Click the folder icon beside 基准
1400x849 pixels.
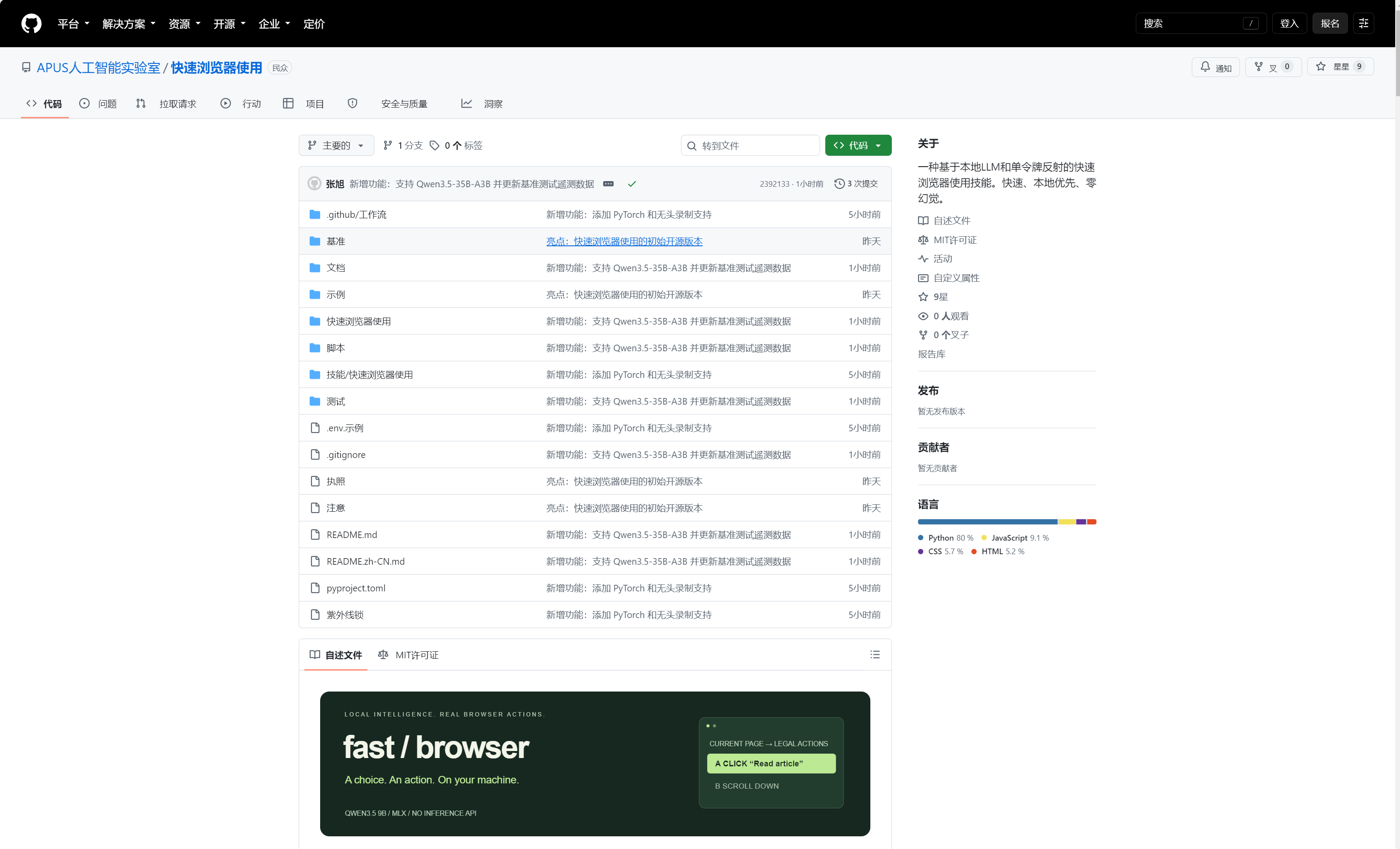315,241
